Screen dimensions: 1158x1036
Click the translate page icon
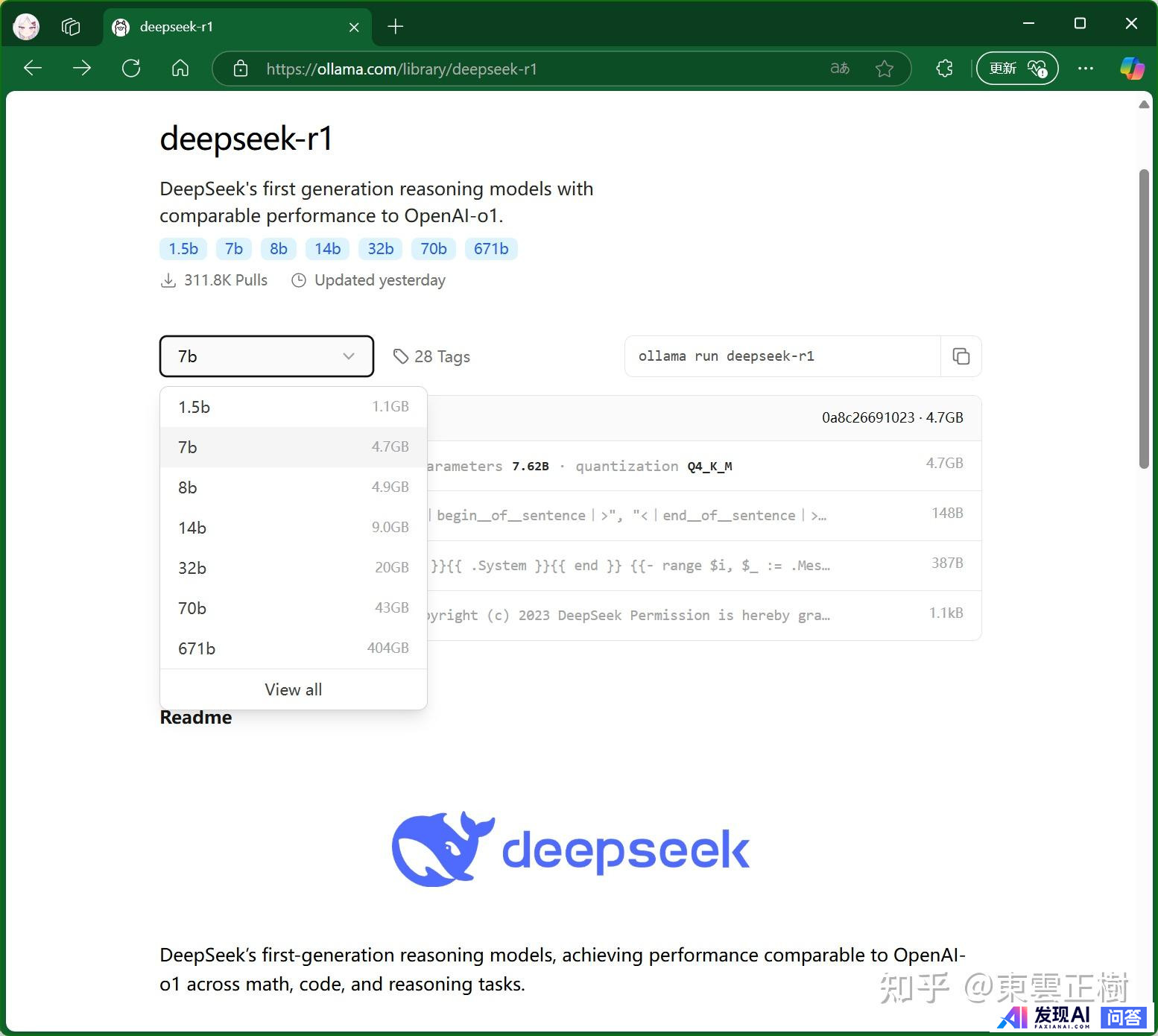(840, 69)
